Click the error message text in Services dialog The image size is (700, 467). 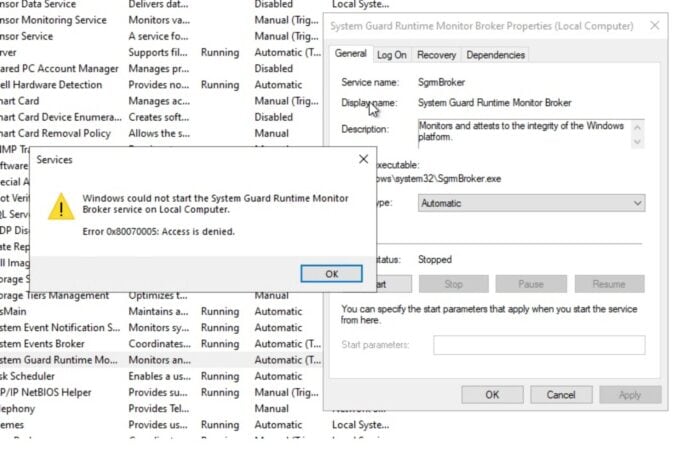click(x=215, y=204)
